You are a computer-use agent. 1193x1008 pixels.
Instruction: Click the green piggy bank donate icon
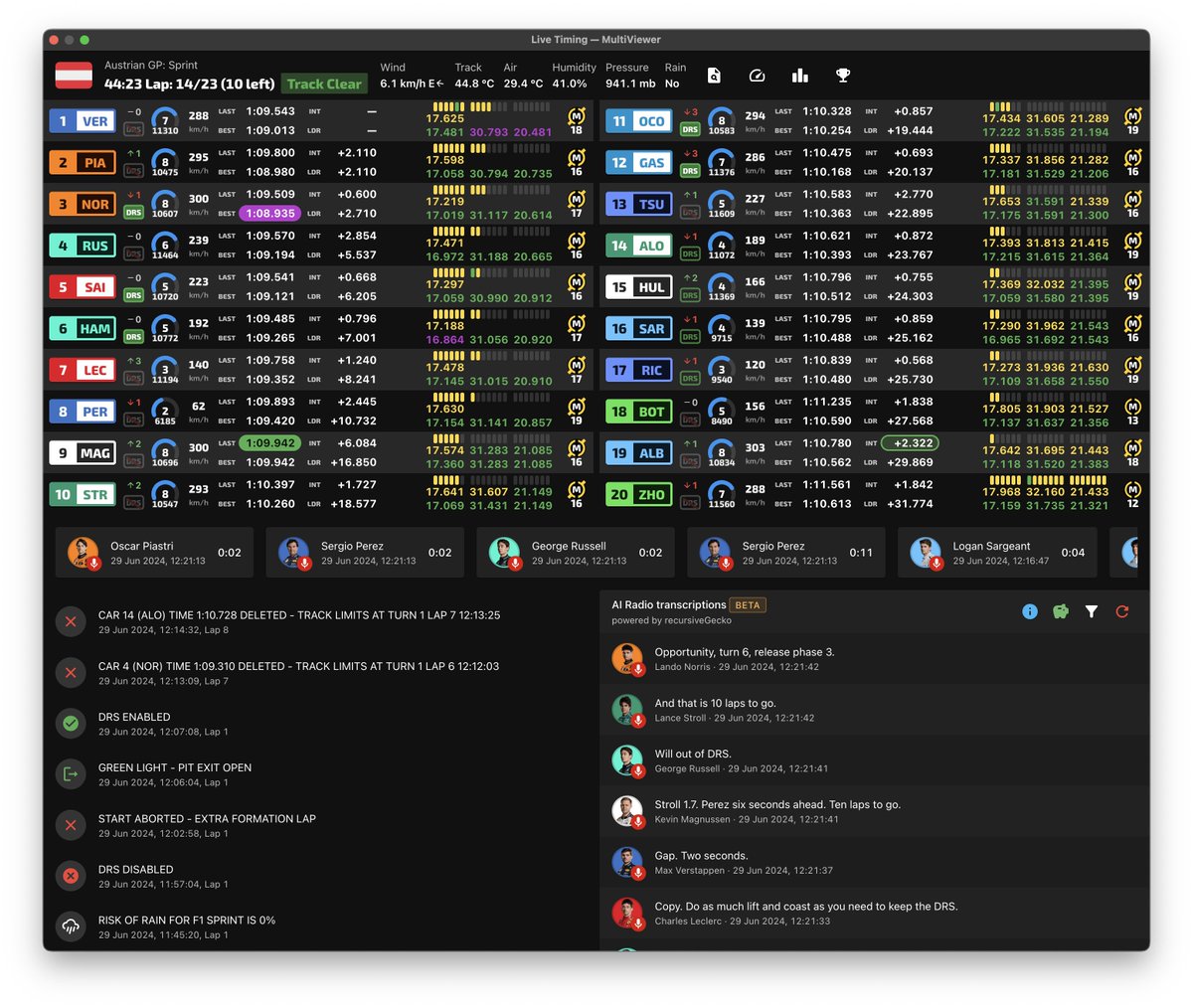[1061, 611]
